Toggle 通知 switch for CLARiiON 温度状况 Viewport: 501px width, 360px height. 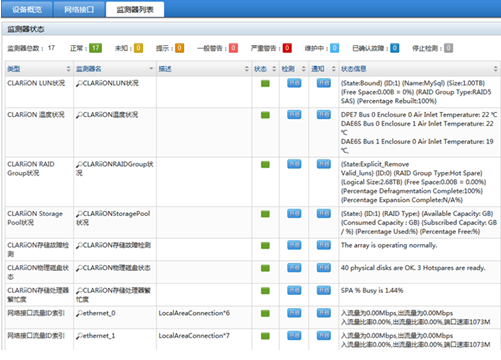(x=324, y=115)
